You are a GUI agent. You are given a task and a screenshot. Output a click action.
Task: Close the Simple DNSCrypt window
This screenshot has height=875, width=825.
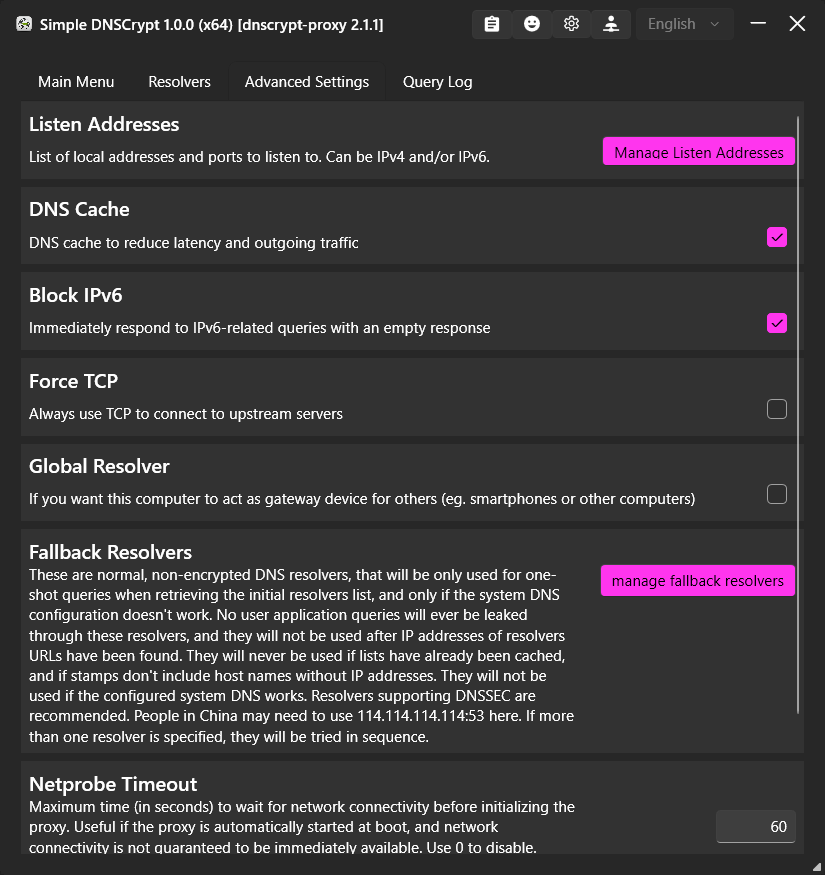pos(797,23)
